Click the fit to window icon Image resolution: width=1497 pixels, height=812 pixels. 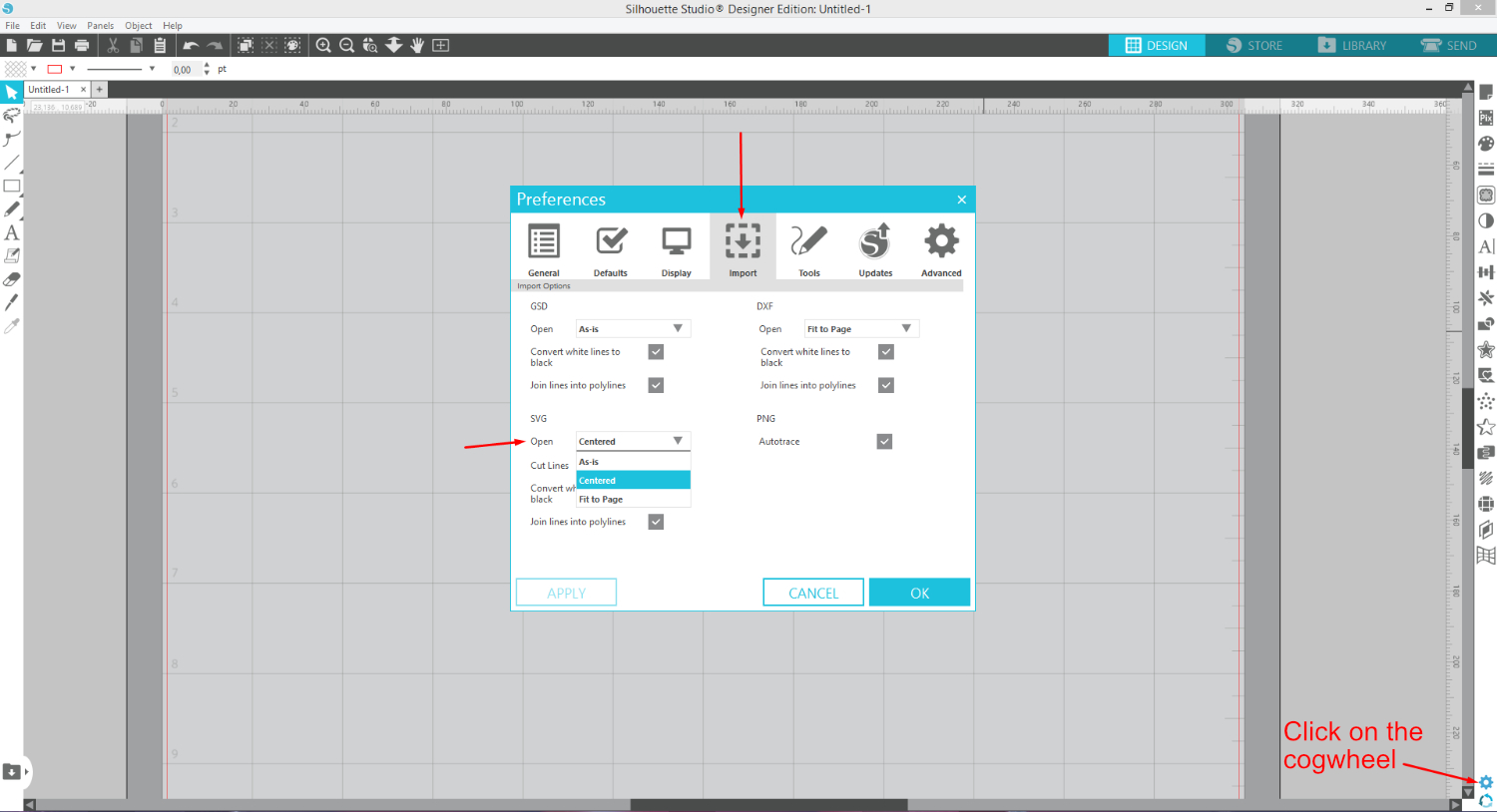[440, 45]
